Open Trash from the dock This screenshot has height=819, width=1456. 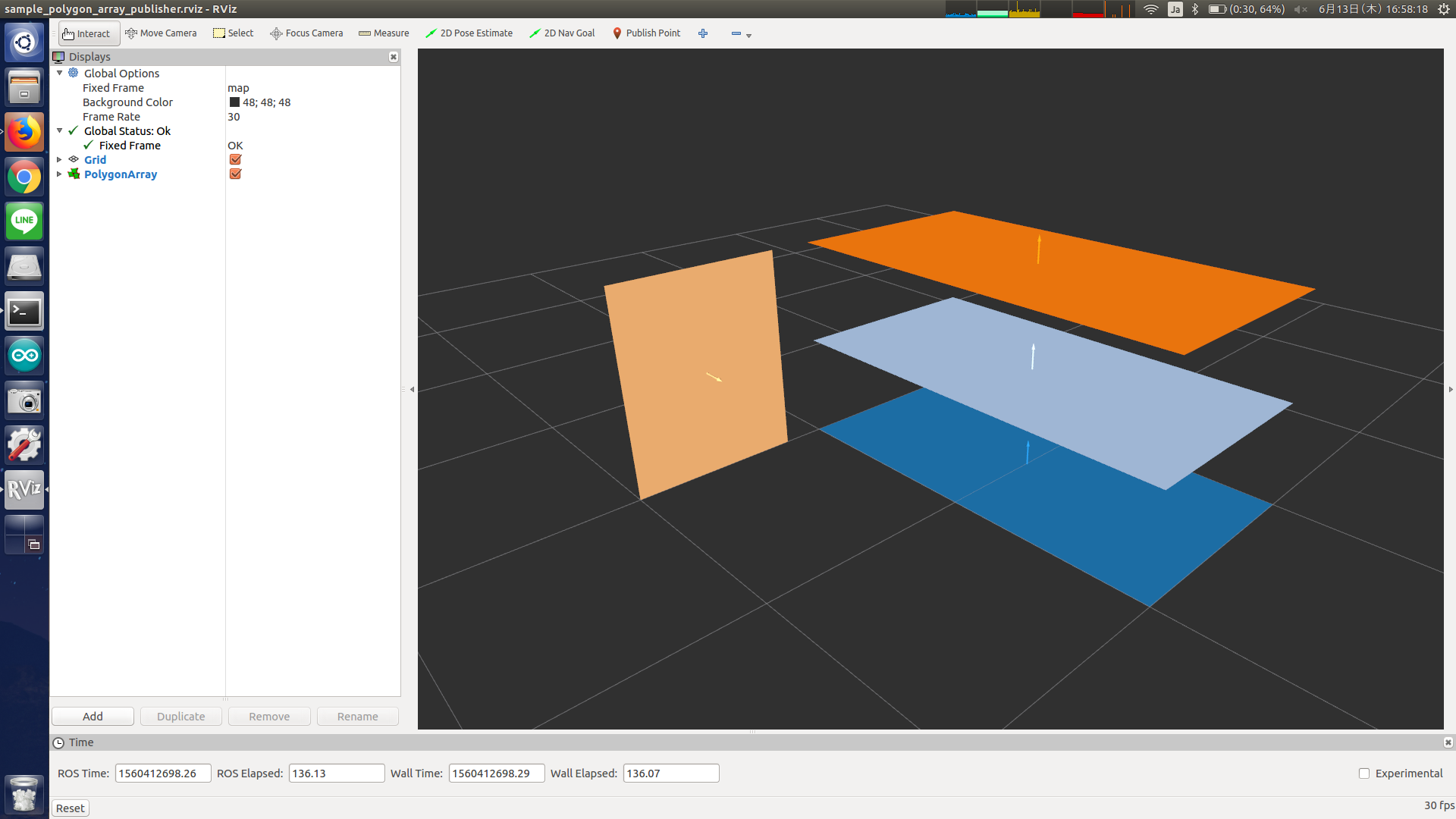tap(24, 794)
